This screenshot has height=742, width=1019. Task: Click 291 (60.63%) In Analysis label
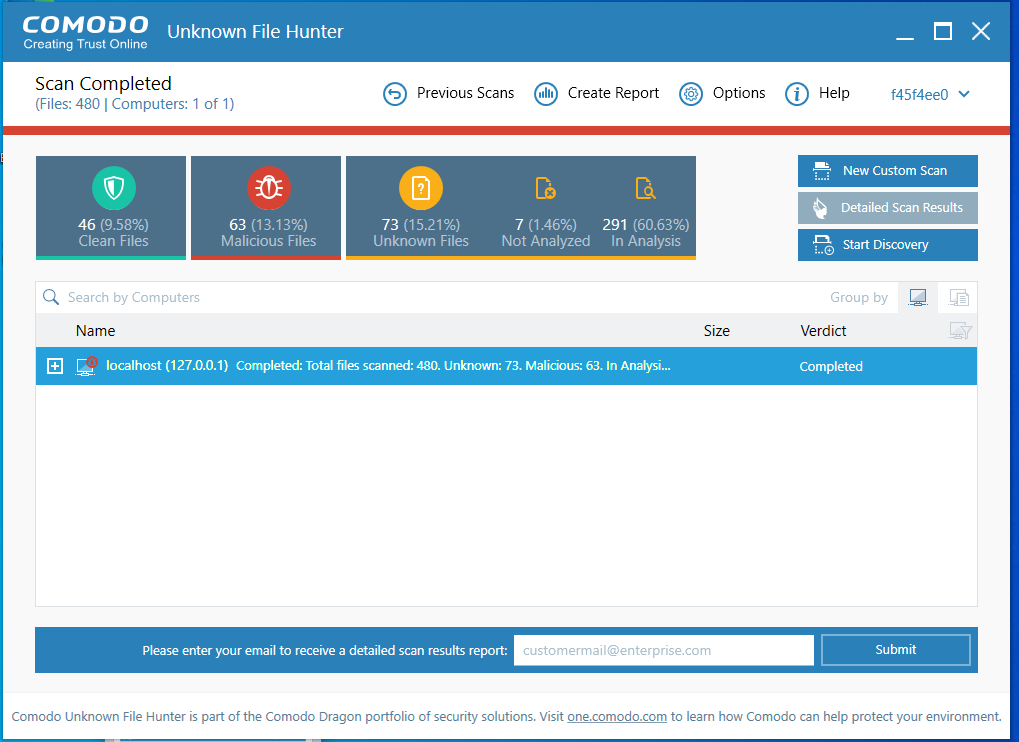645,233
